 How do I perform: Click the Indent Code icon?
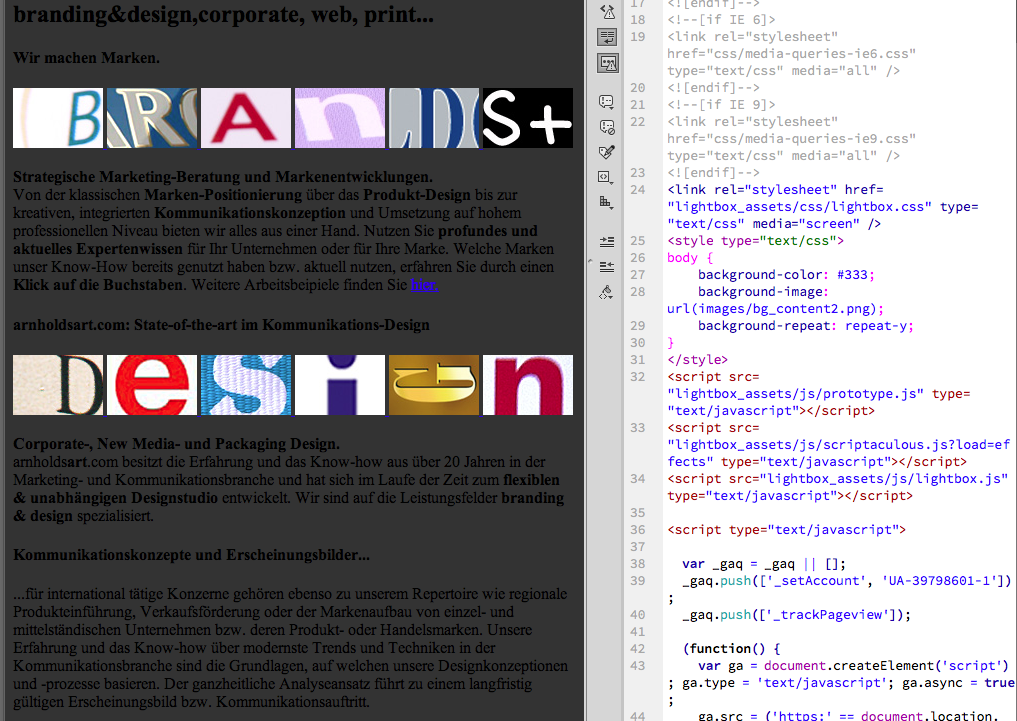[606, 241]
